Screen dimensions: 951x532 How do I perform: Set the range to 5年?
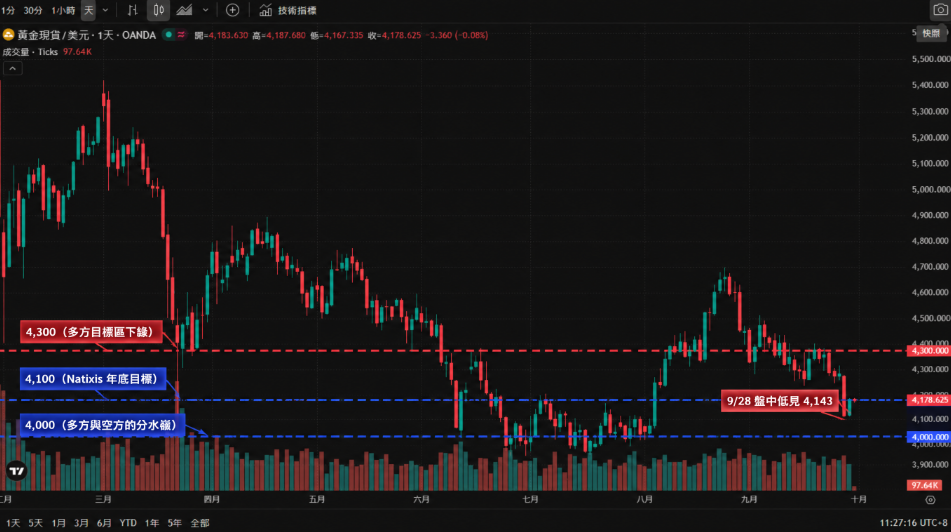[x=175, y=523]
